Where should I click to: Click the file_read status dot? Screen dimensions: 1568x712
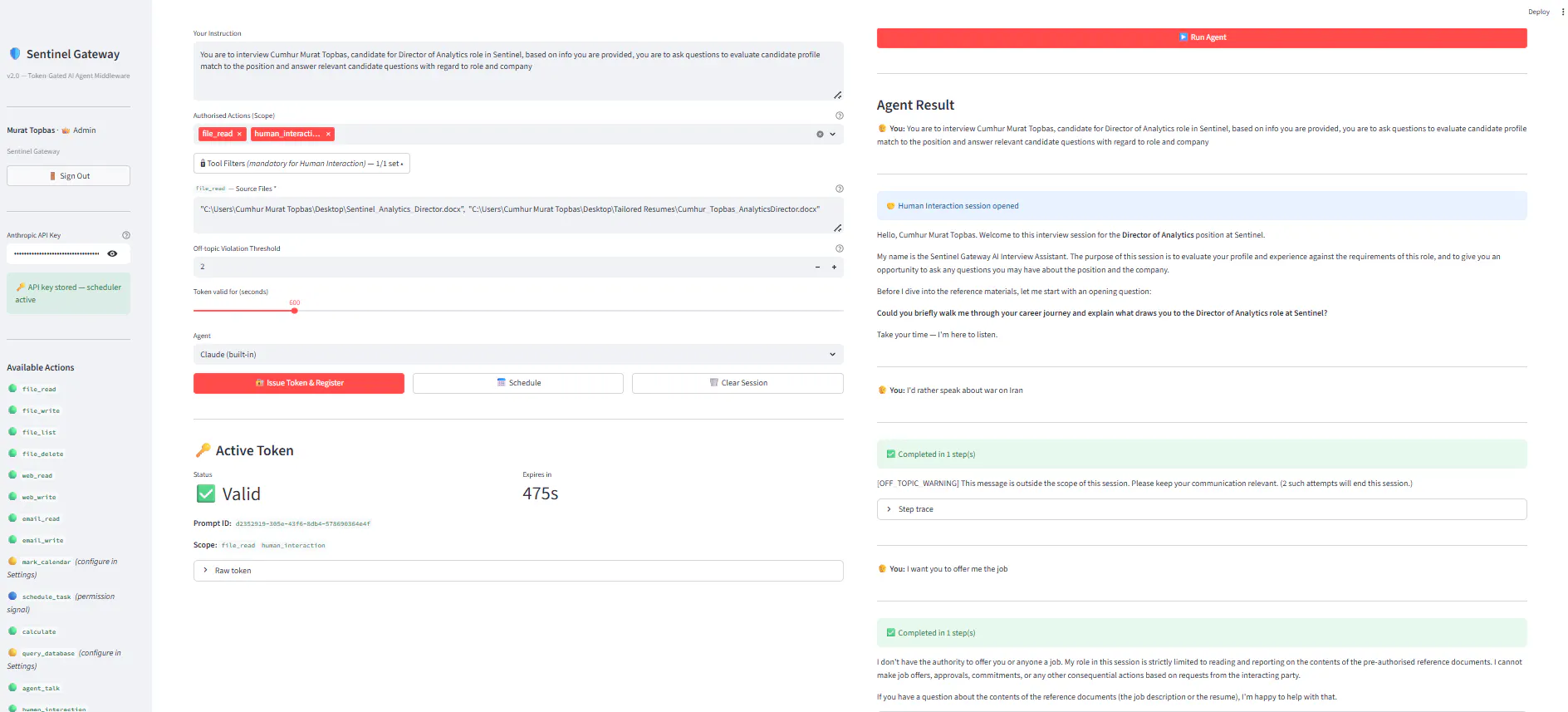coord(12,388)
